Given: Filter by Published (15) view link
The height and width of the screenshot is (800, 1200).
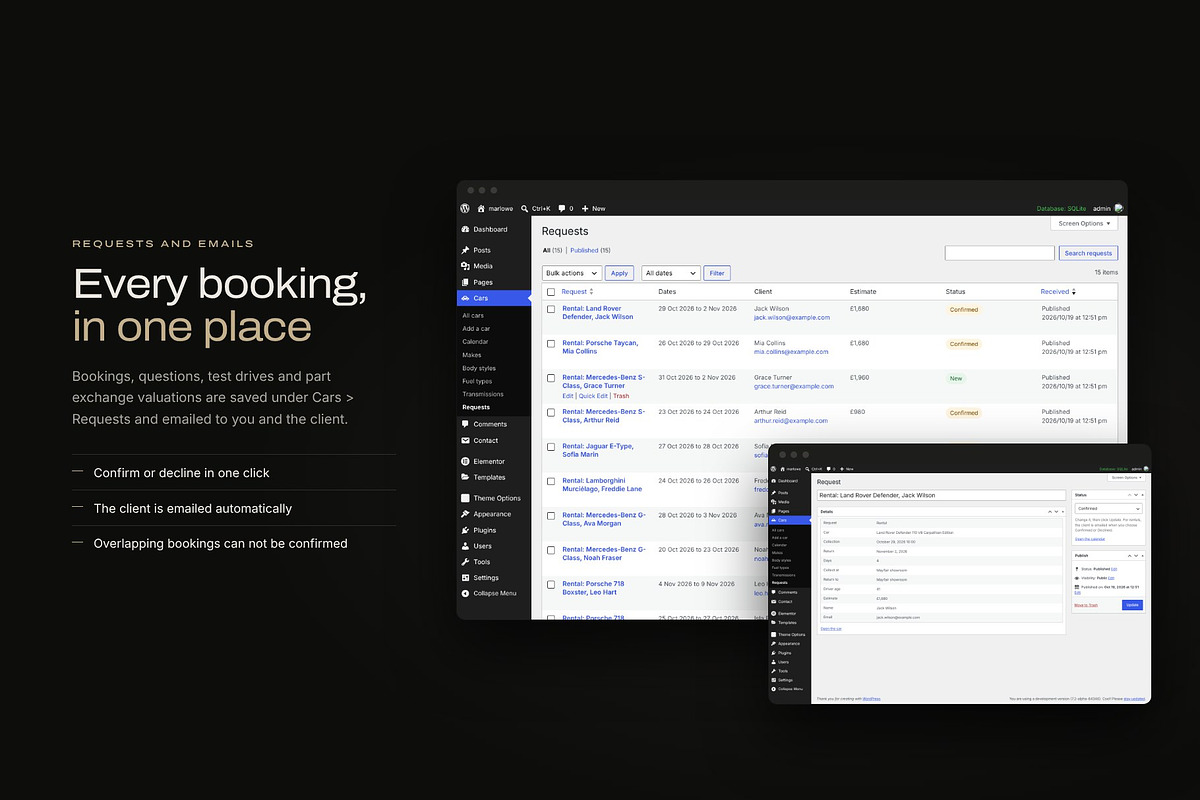Looking at the screenshot, I should 590,250.
